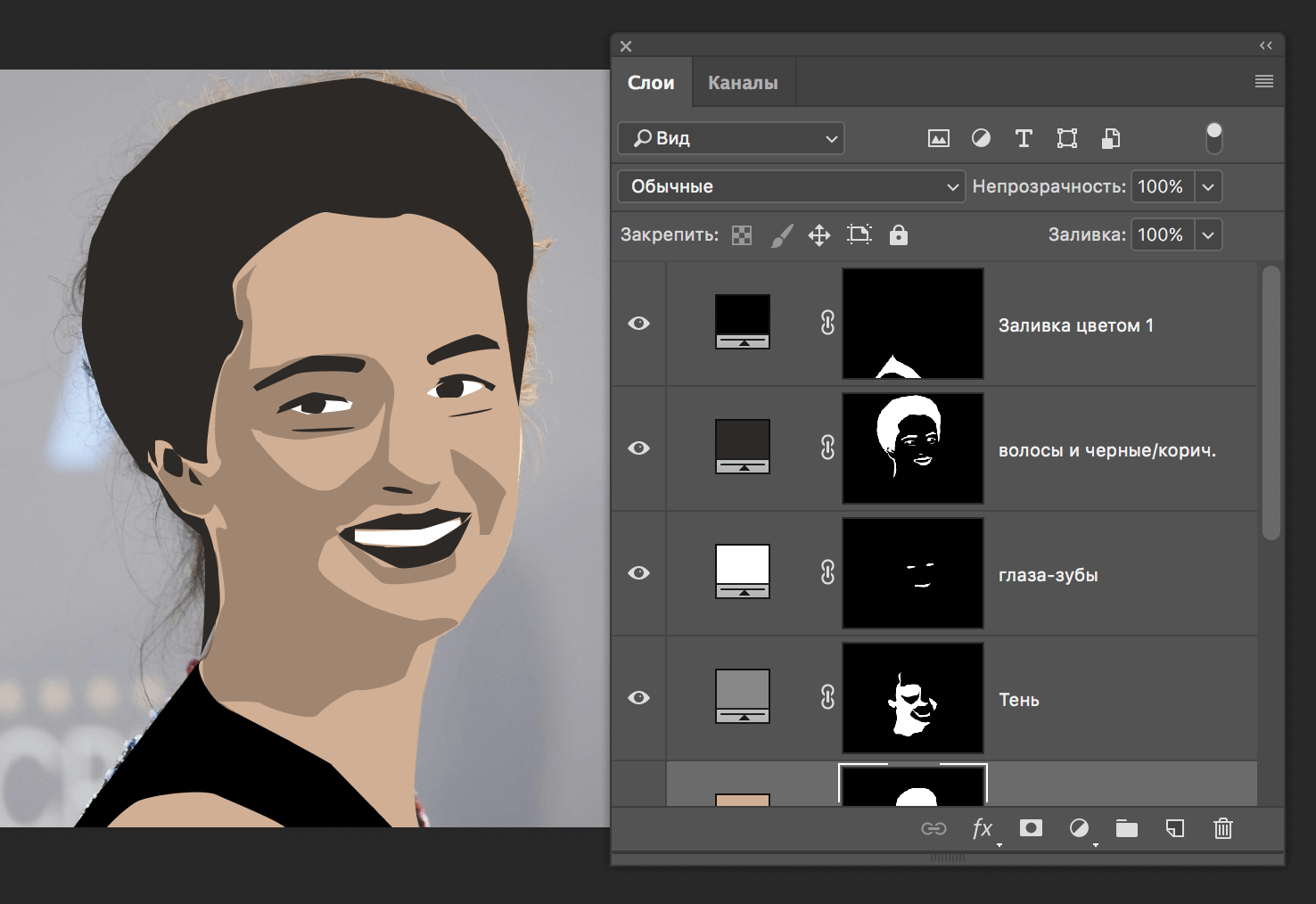Screen dimensions: 1316x904
Task: Add a layer mask
Action: click(x=1031, y=828)
